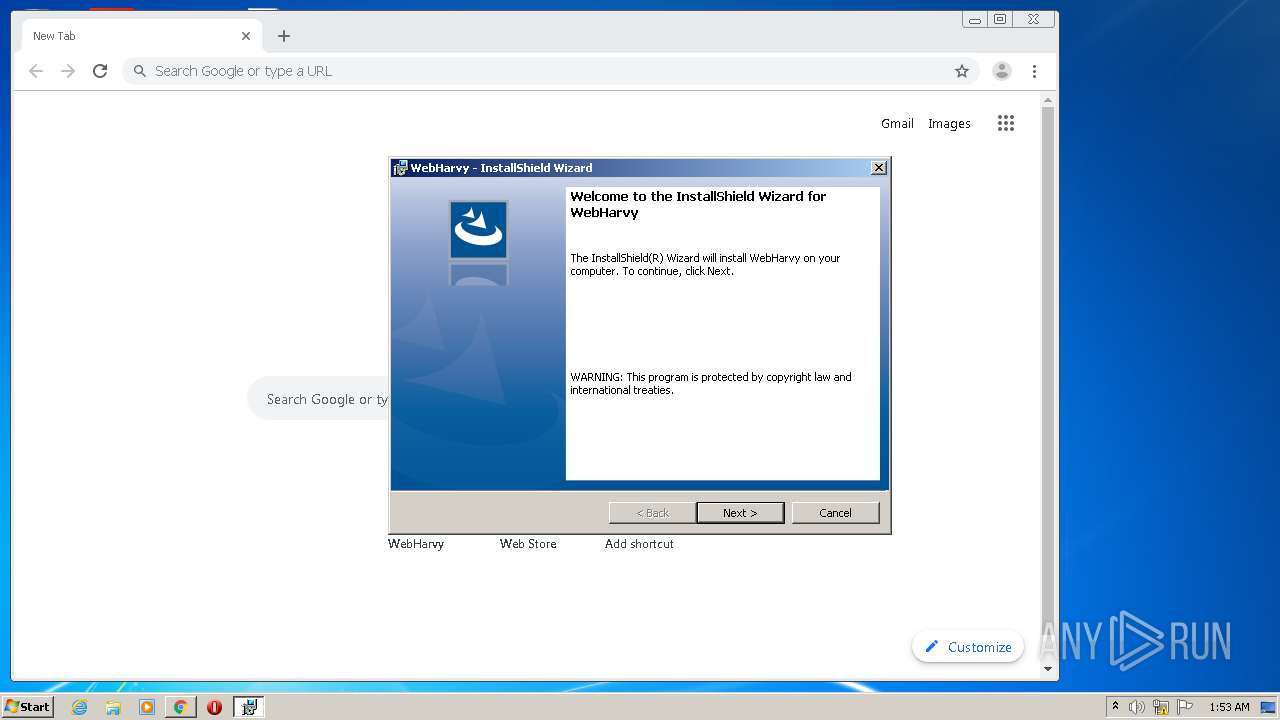Image resolution: width=1280 pixels, height=720 pixels.
Task: Click the taskbar clock
Action: (x=1229, y=707)
